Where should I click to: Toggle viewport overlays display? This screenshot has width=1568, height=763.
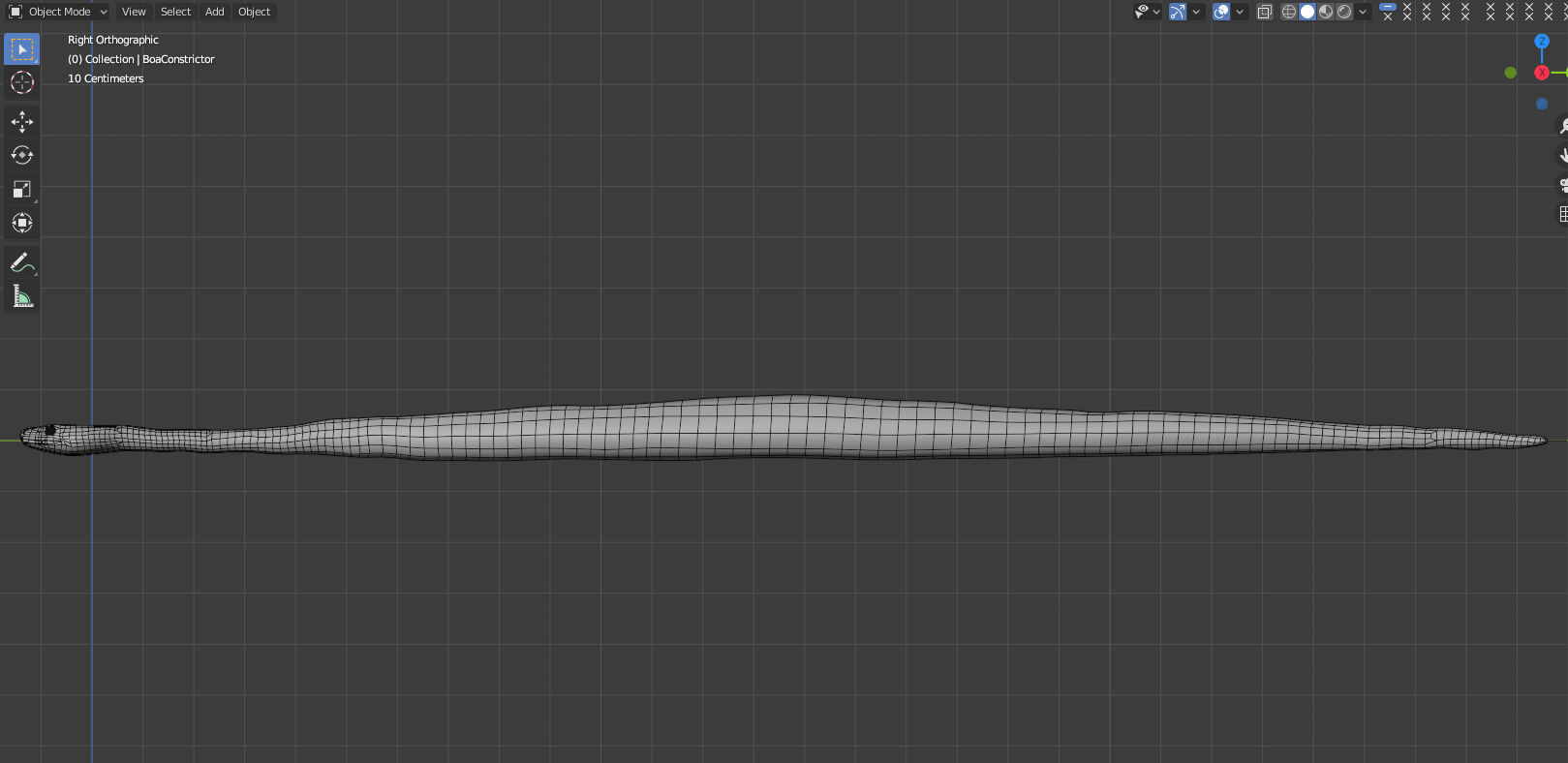[x=1221, y=12]
